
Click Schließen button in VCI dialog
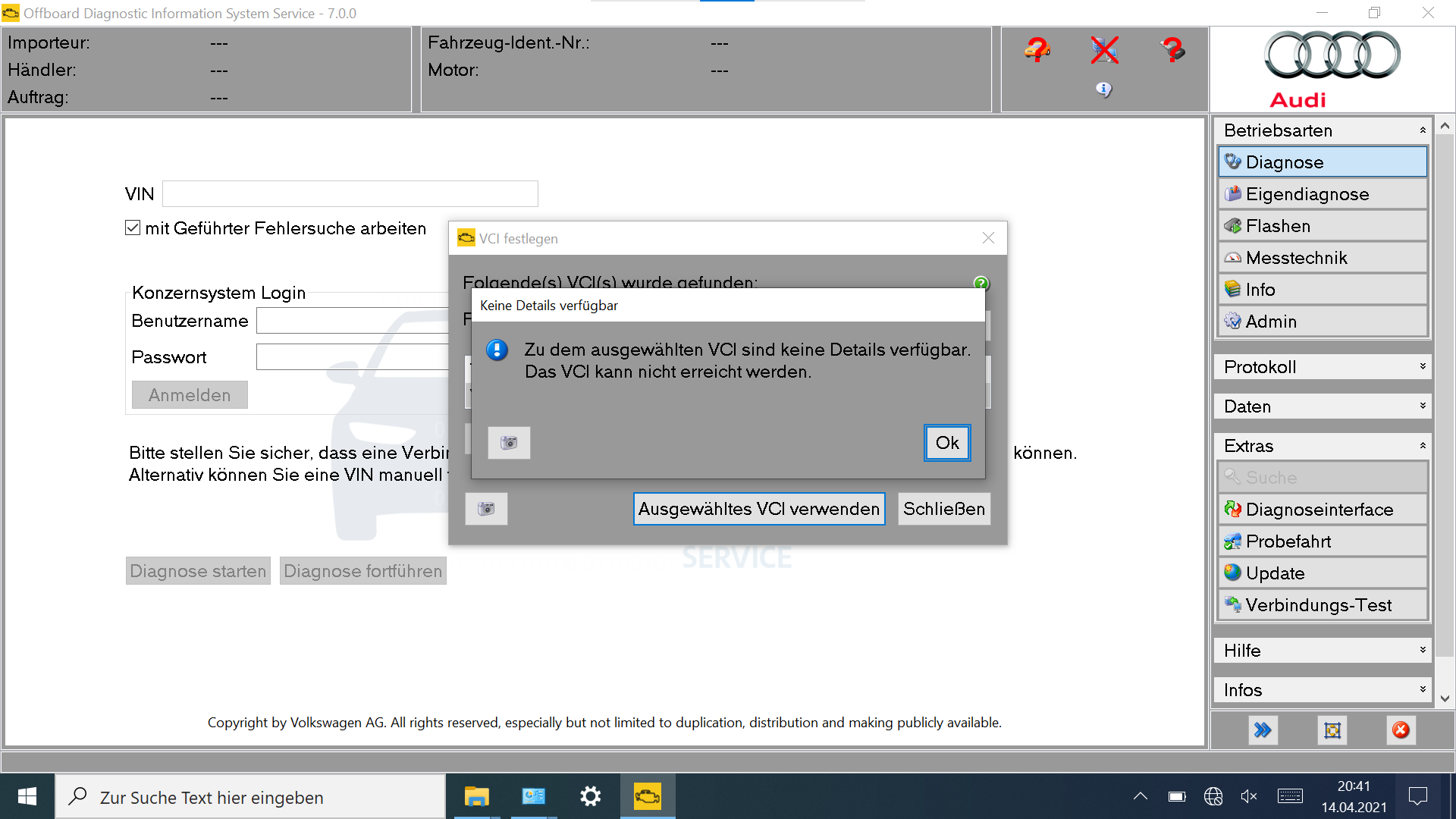pyautogui.click(x=943, y=509)
